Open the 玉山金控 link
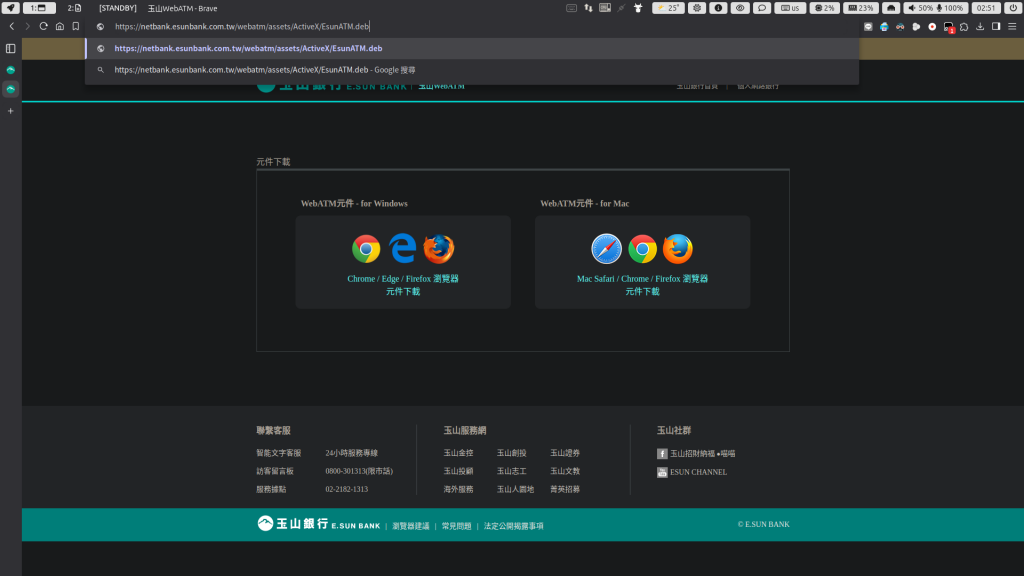 click(x=458, y=453)
